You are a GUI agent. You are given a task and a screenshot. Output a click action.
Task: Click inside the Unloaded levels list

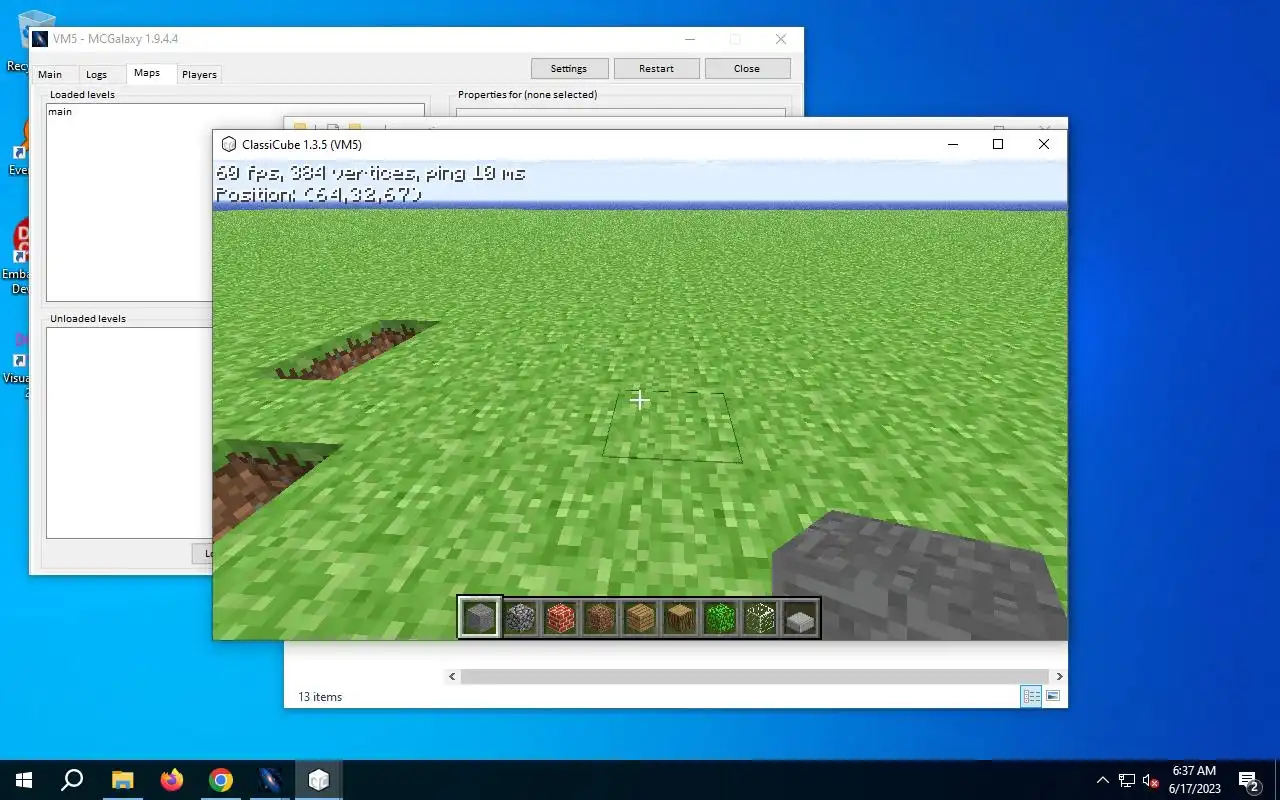129,433
